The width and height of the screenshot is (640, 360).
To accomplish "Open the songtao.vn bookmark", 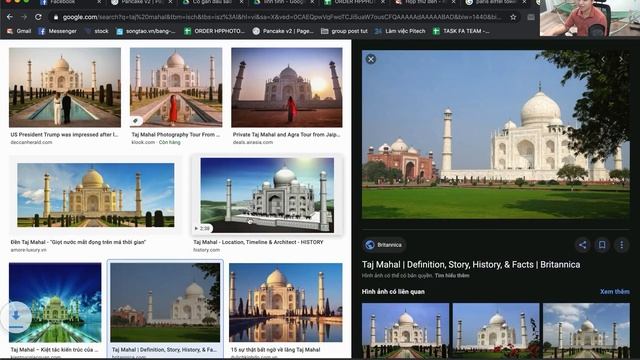I will [x=146, y=31].
